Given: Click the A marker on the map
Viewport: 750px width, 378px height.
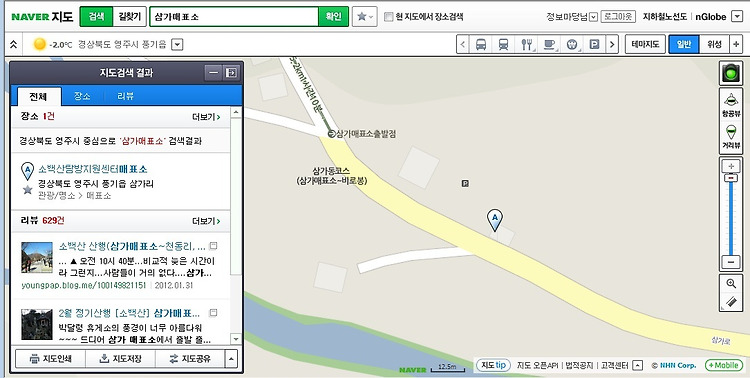Looking at the screenshot, I should [x=495, y=220].
